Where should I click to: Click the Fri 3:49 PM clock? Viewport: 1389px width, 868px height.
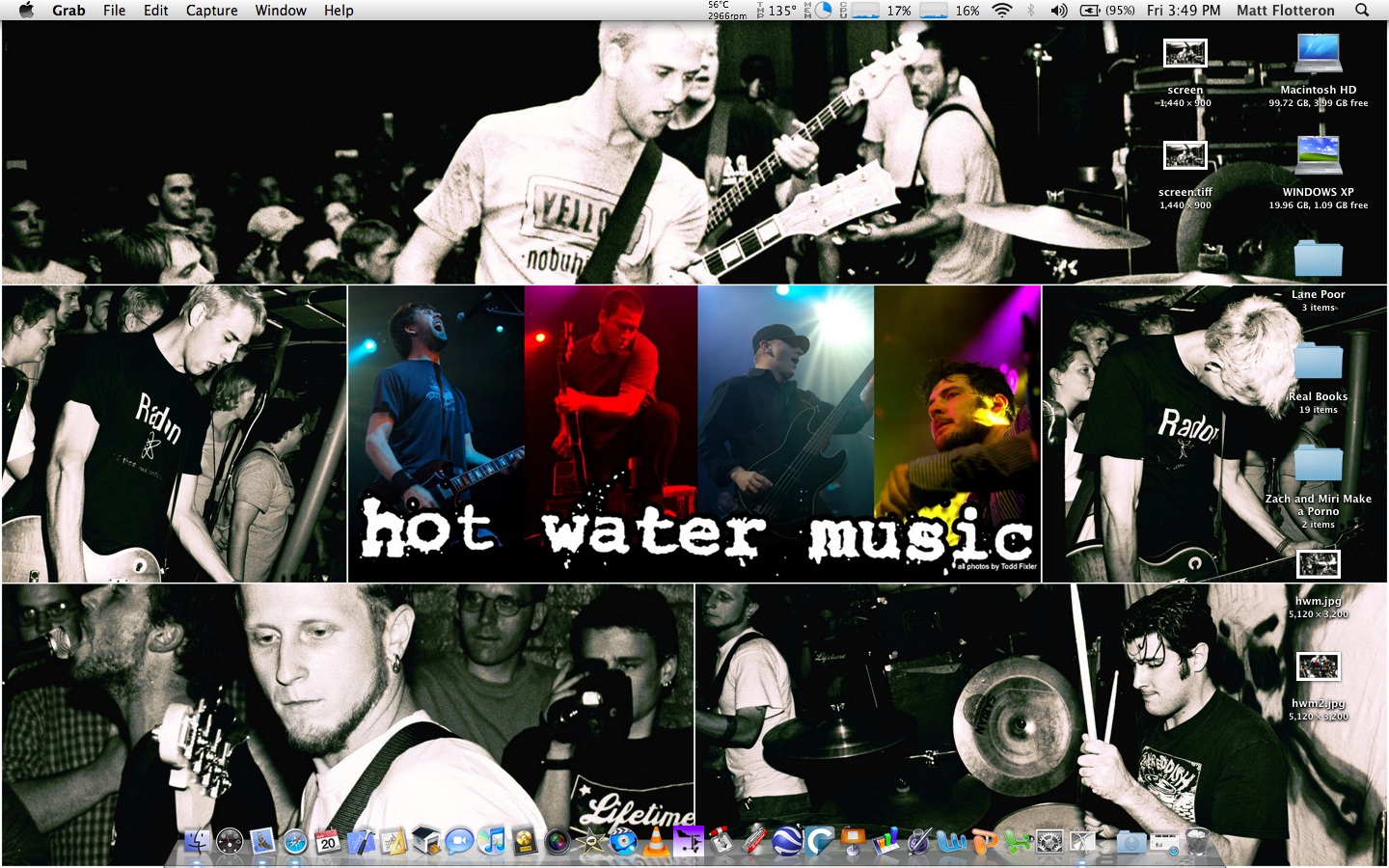click(x=1184, y=10)
